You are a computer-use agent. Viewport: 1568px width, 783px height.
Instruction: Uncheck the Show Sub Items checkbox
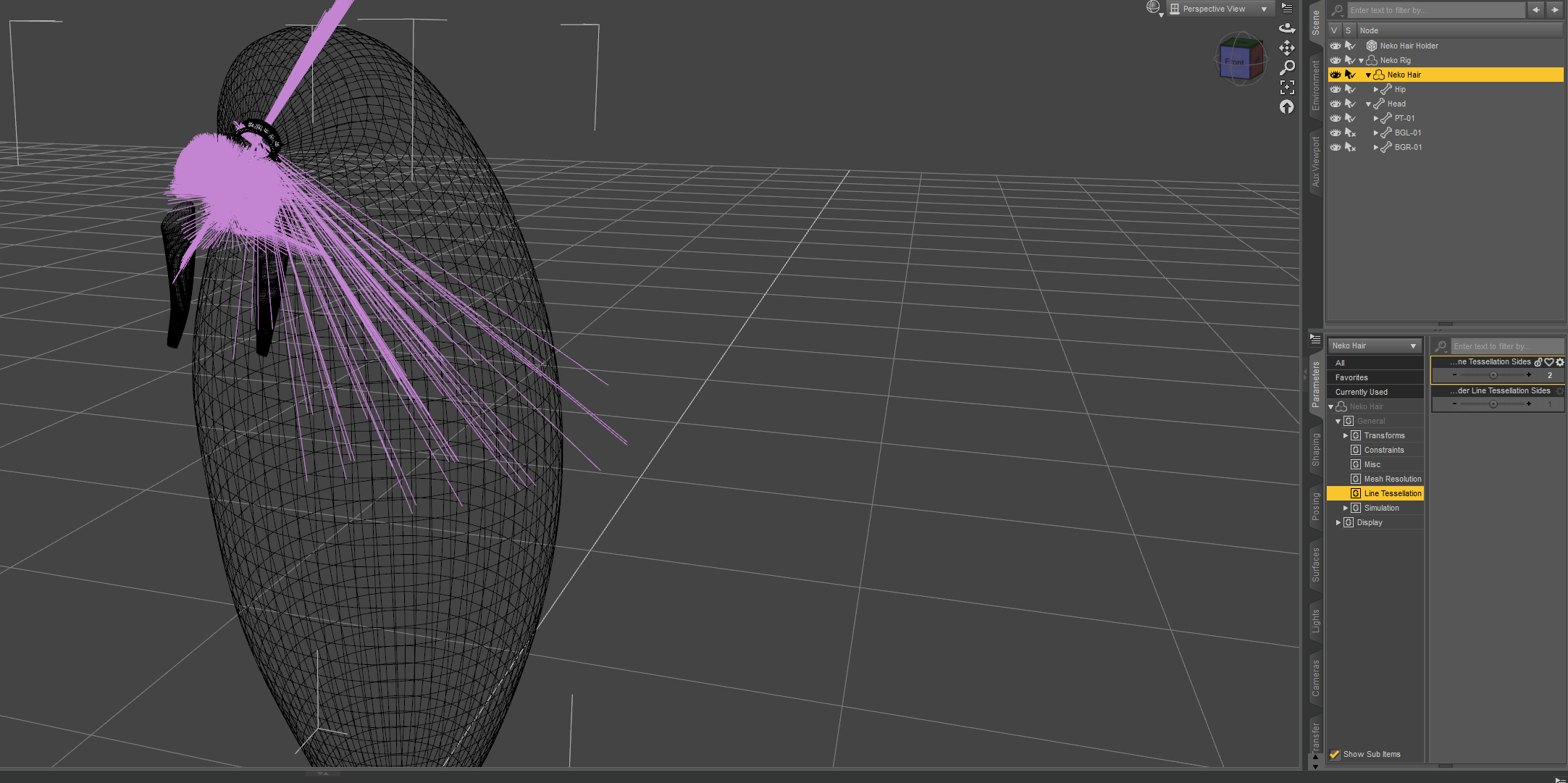tap(1335, 754)
